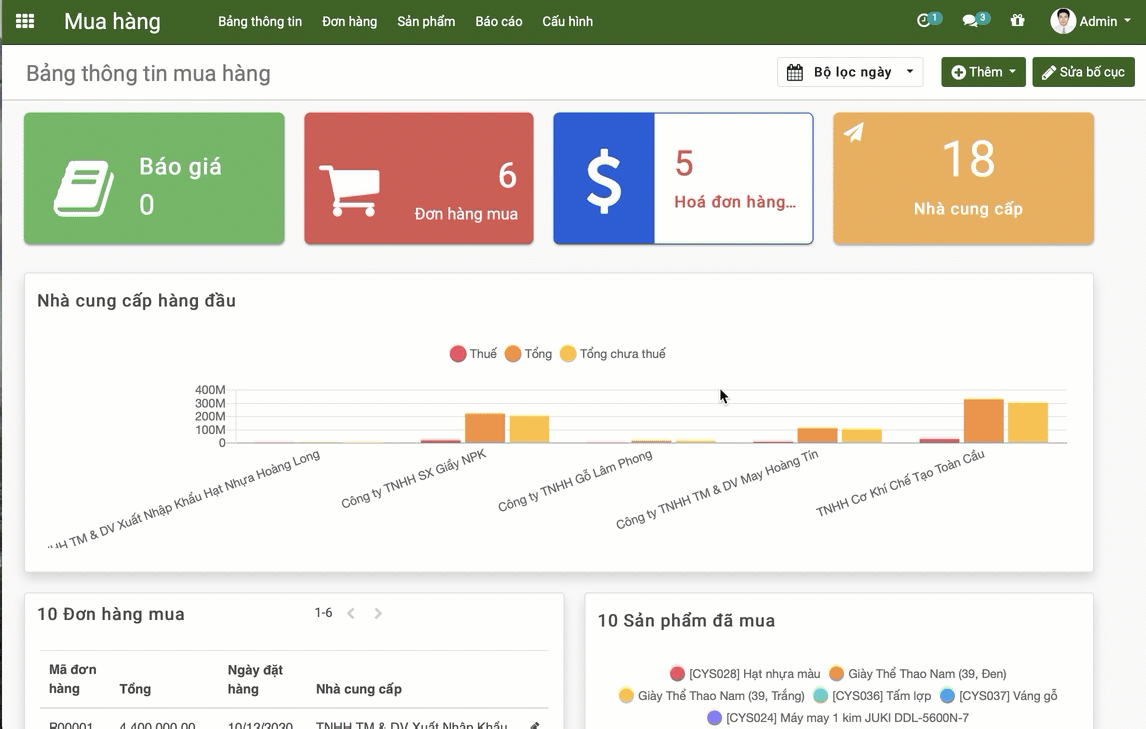Toggle [CYS037] Váng gỗ legend item

click(x=998, y=695)
